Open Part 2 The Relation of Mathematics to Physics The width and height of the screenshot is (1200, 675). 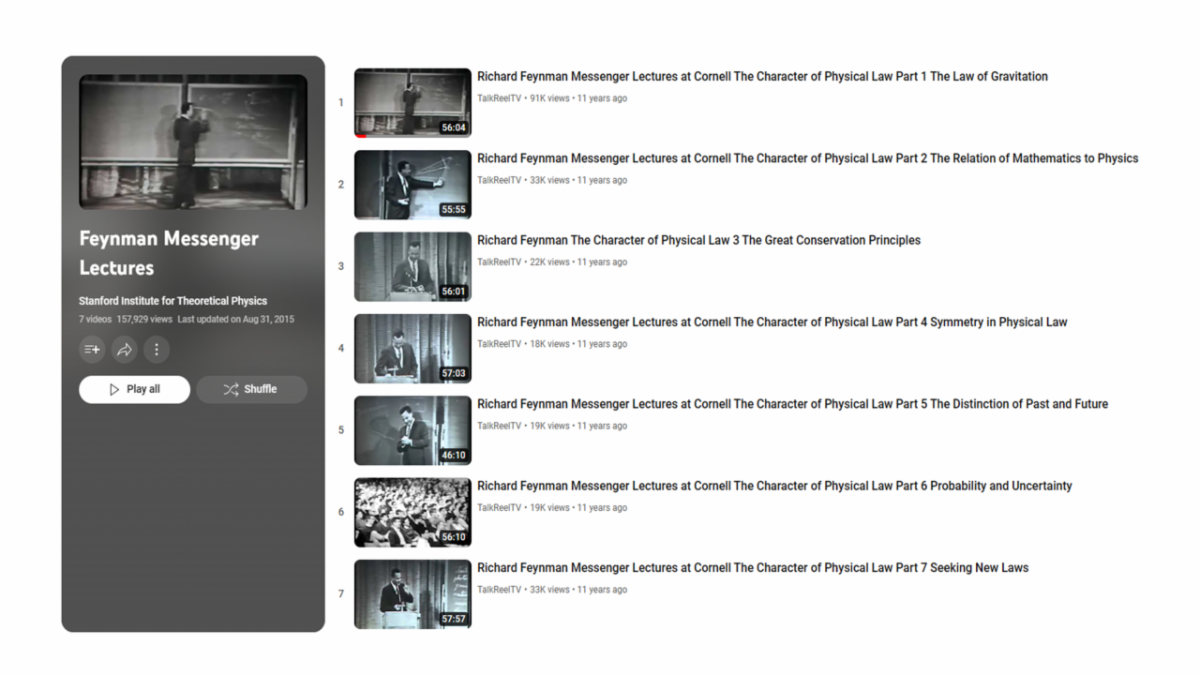point(807,158)
